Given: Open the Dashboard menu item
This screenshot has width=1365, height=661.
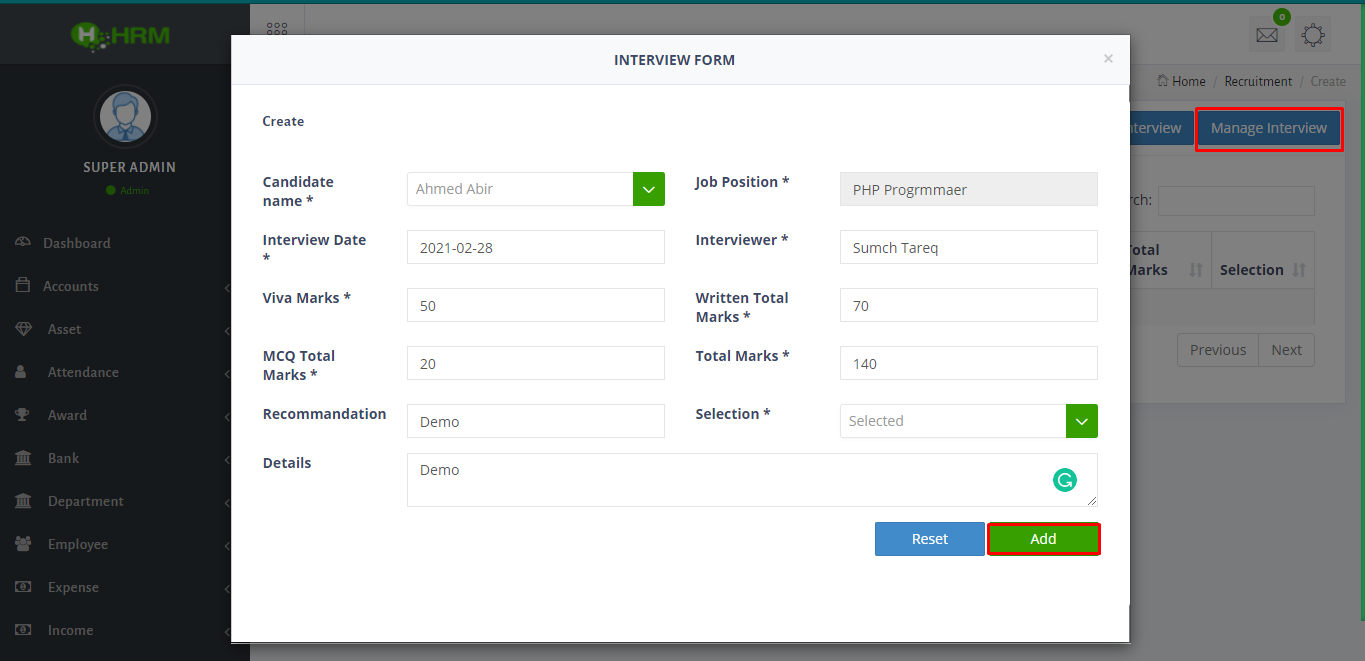Looking at the screenshot, I should click(76, 243).
